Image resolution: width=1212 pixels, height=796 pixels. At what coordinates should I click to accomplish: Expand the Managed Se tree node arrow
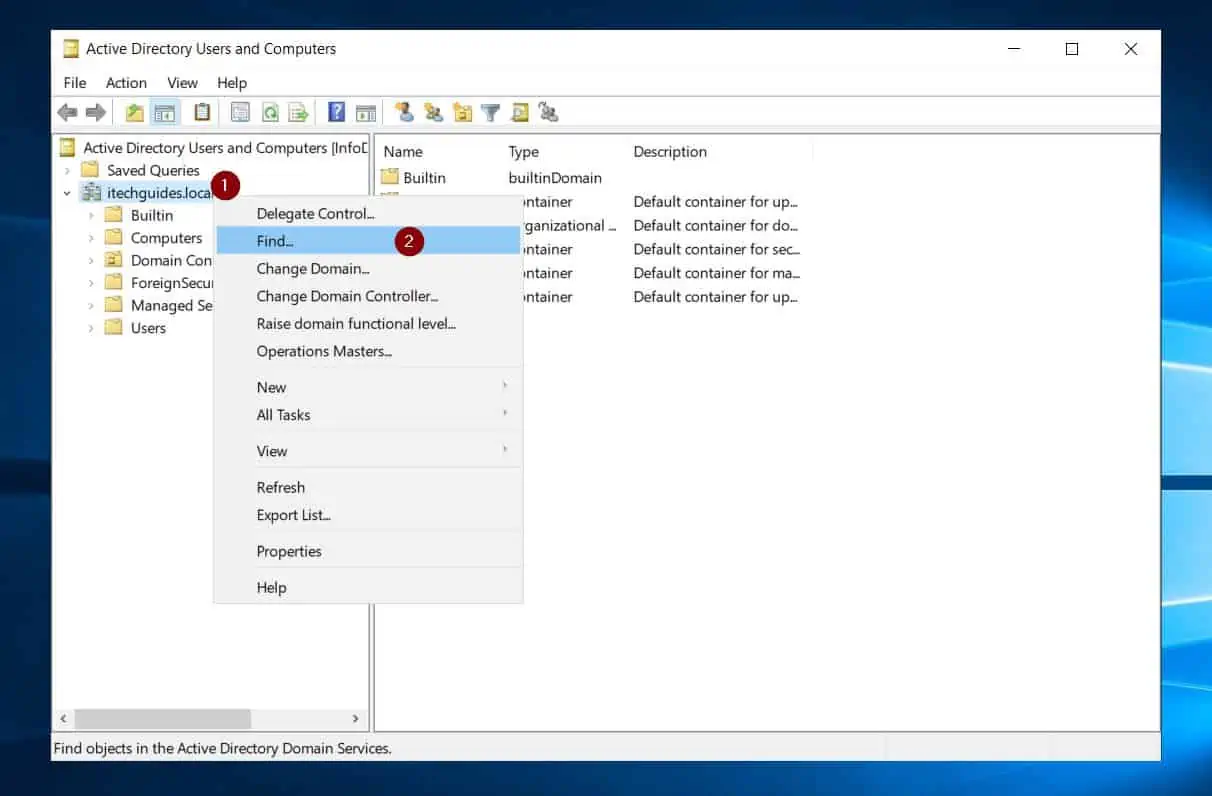(91, 306)
